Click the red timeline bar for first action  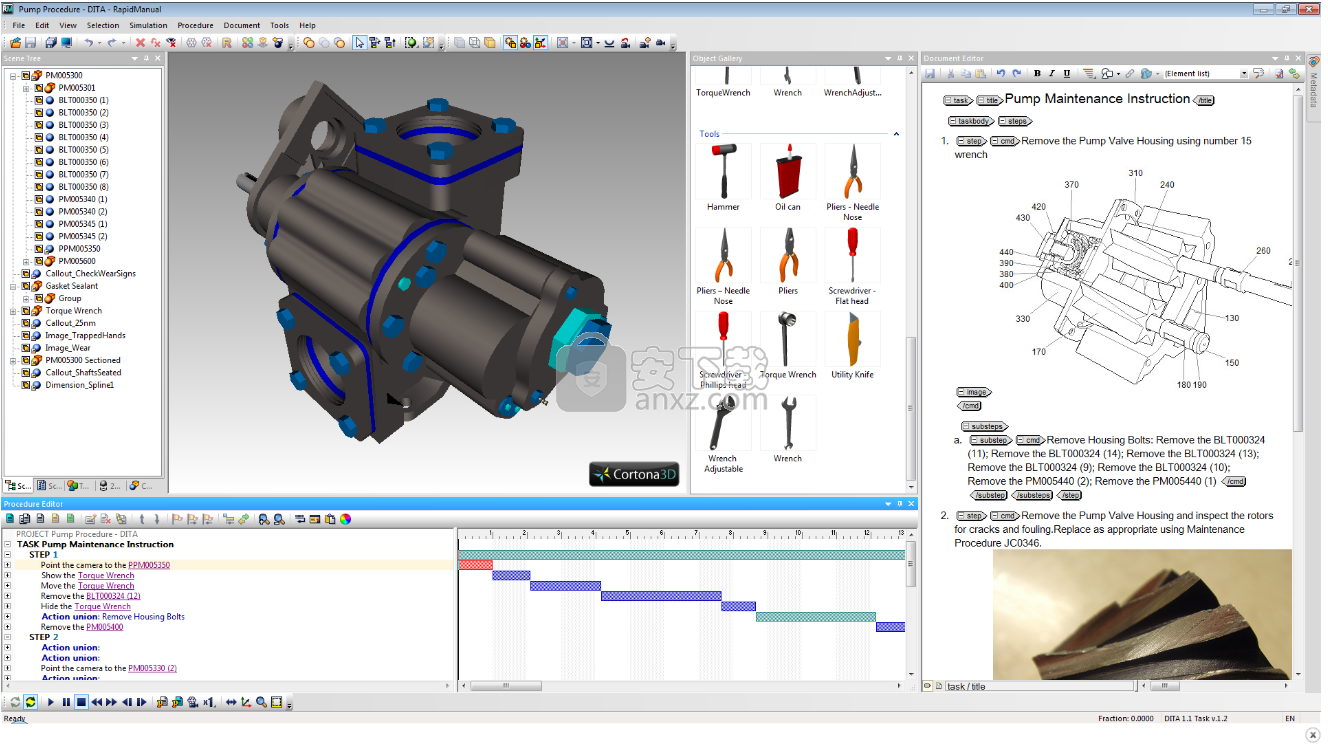pyautogui.click(x=476, y=565)
